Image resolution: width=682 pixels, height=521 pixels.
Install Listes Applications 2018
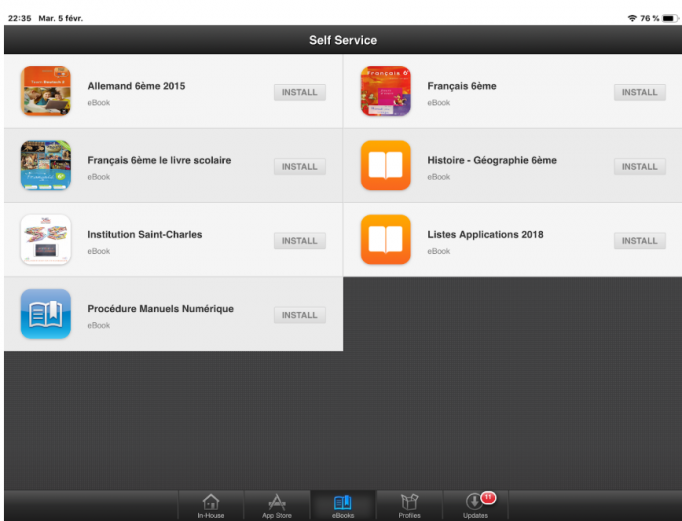click(639, 241)
